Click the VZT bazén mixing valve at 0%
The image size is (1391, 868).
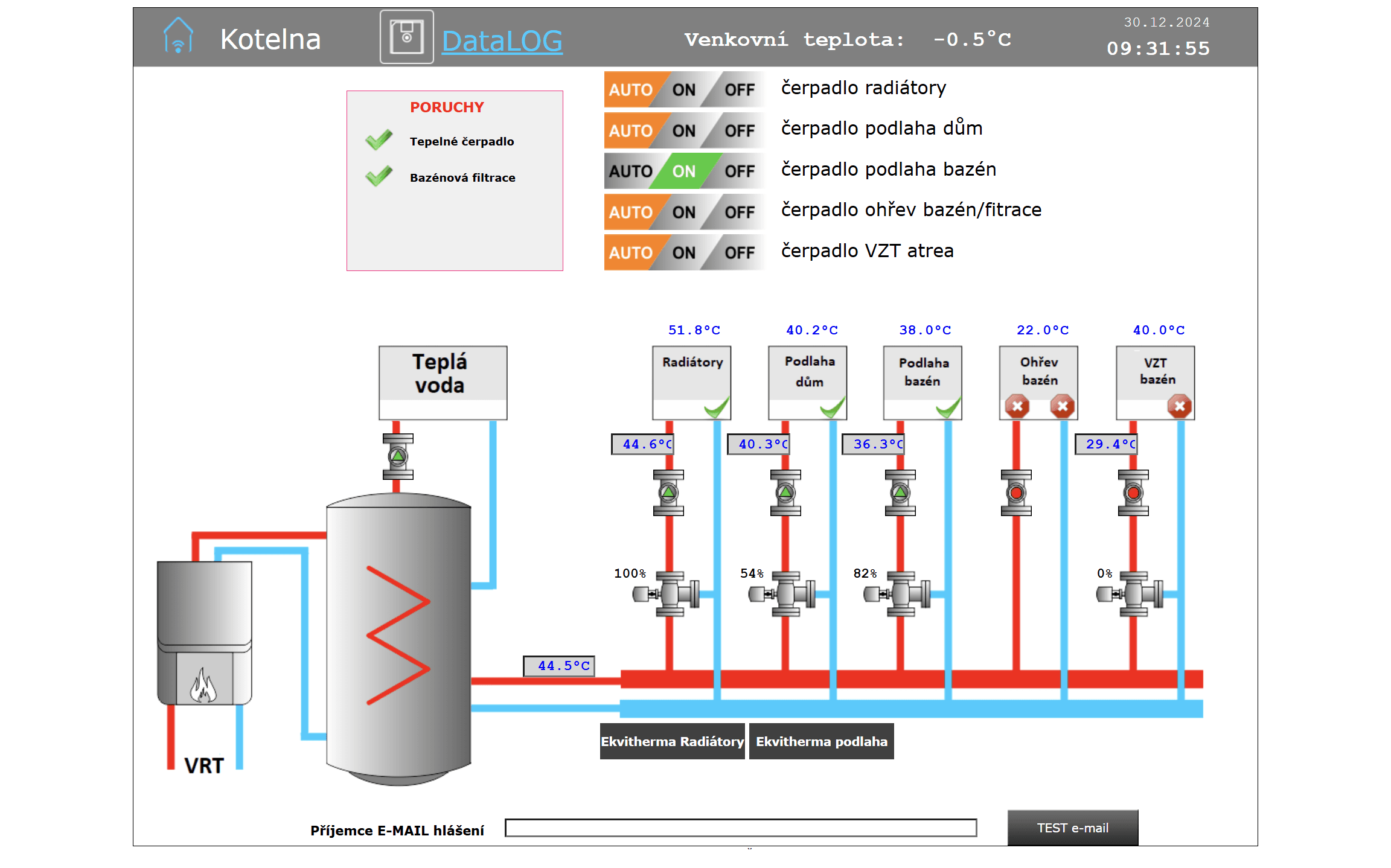coord(1130,594)
